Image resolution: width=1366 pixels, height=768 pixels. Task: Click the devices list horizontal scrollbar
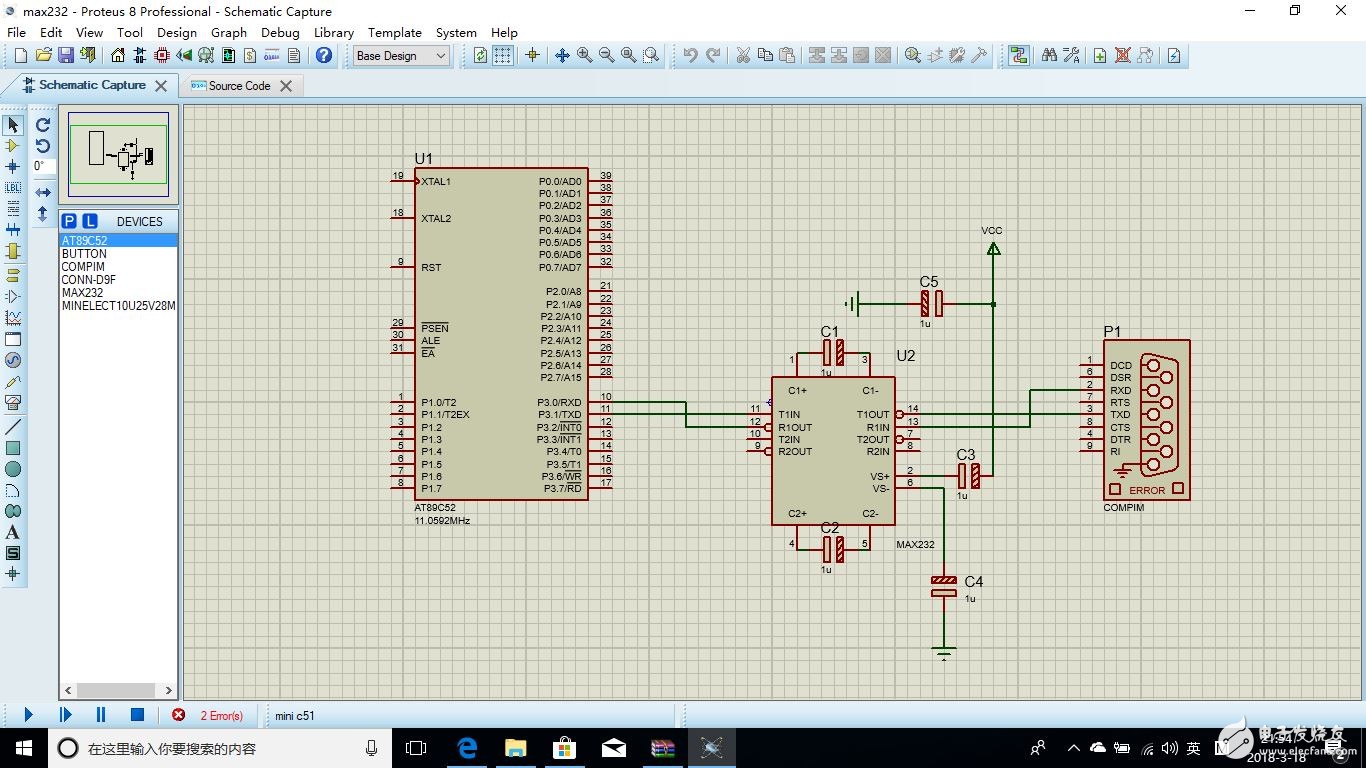point(119,690)
